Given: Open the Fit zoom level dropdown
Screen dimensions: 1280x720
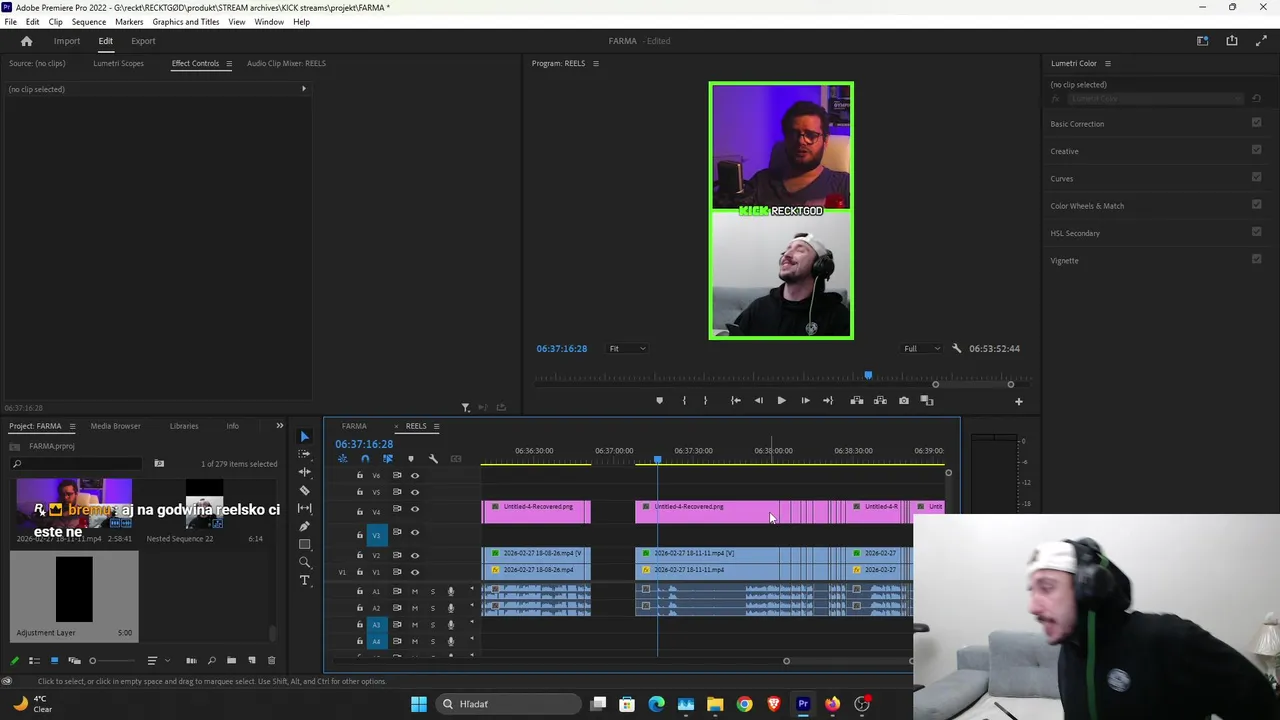Looking at the screenshot, I should tap(628, 349).
